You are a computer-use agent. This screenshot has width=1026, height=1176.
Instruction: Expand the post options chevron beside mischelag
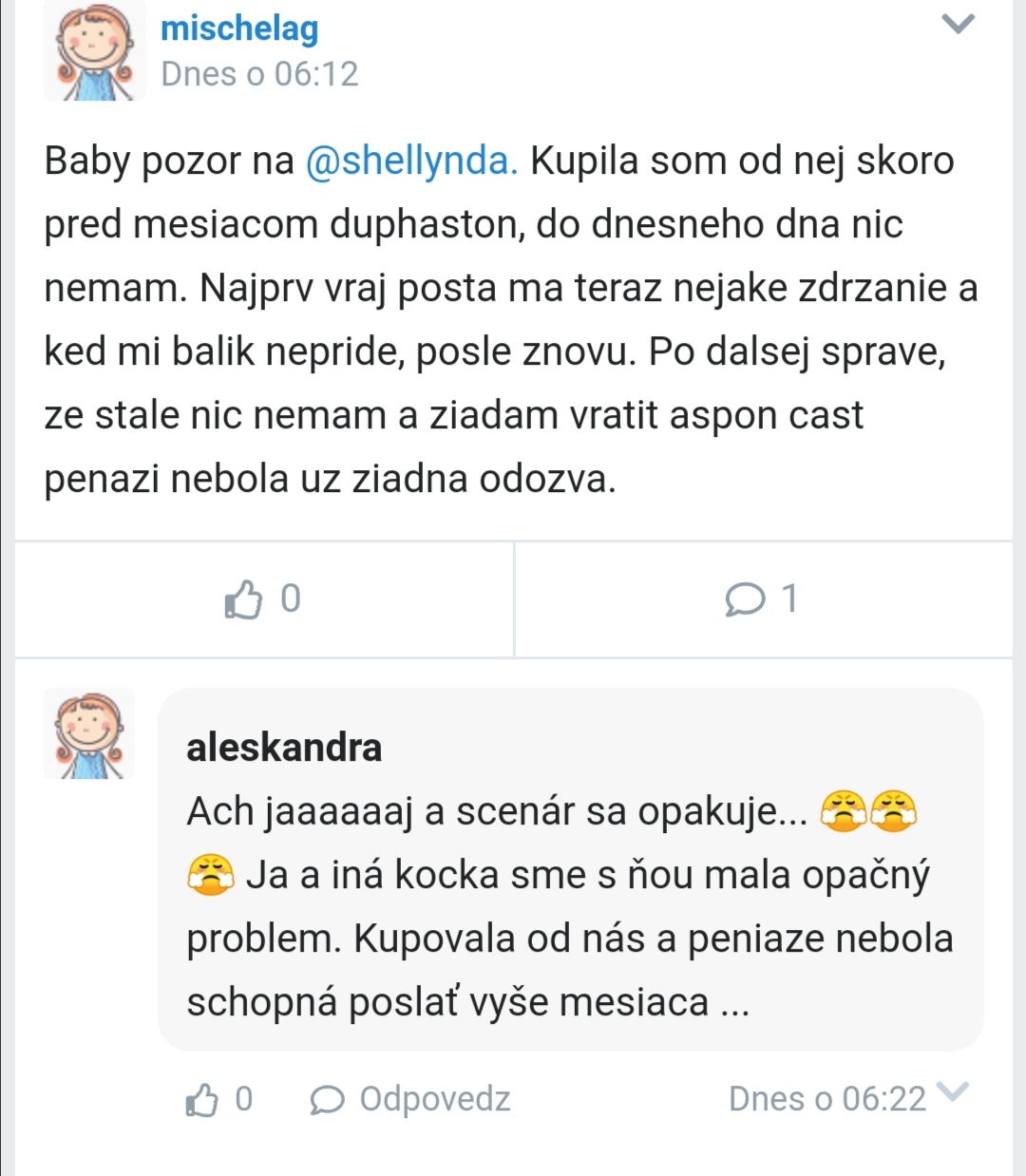(958, 25)
